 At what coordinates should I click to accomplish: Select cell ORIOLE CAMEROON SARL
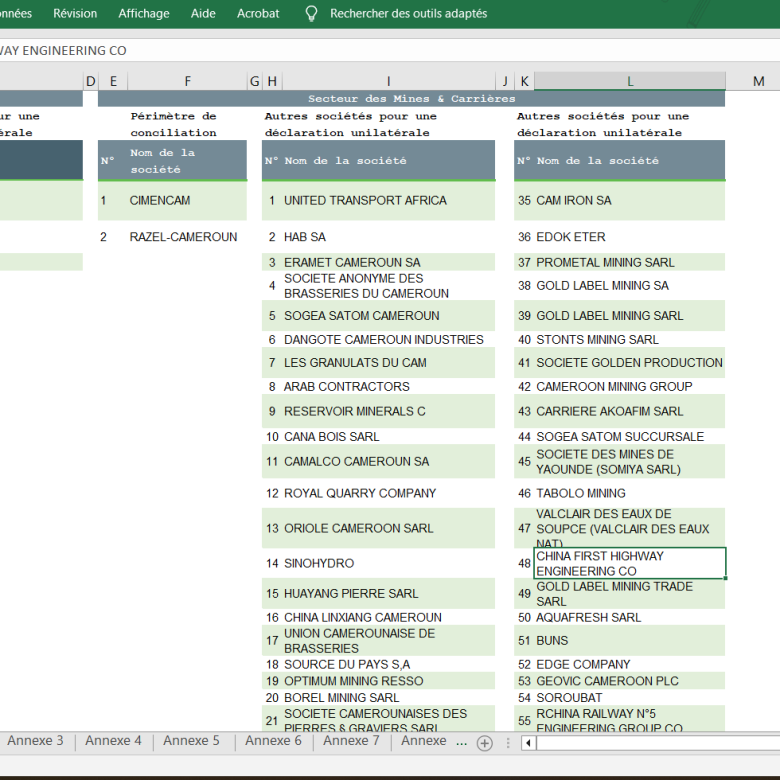coord(389,528)
